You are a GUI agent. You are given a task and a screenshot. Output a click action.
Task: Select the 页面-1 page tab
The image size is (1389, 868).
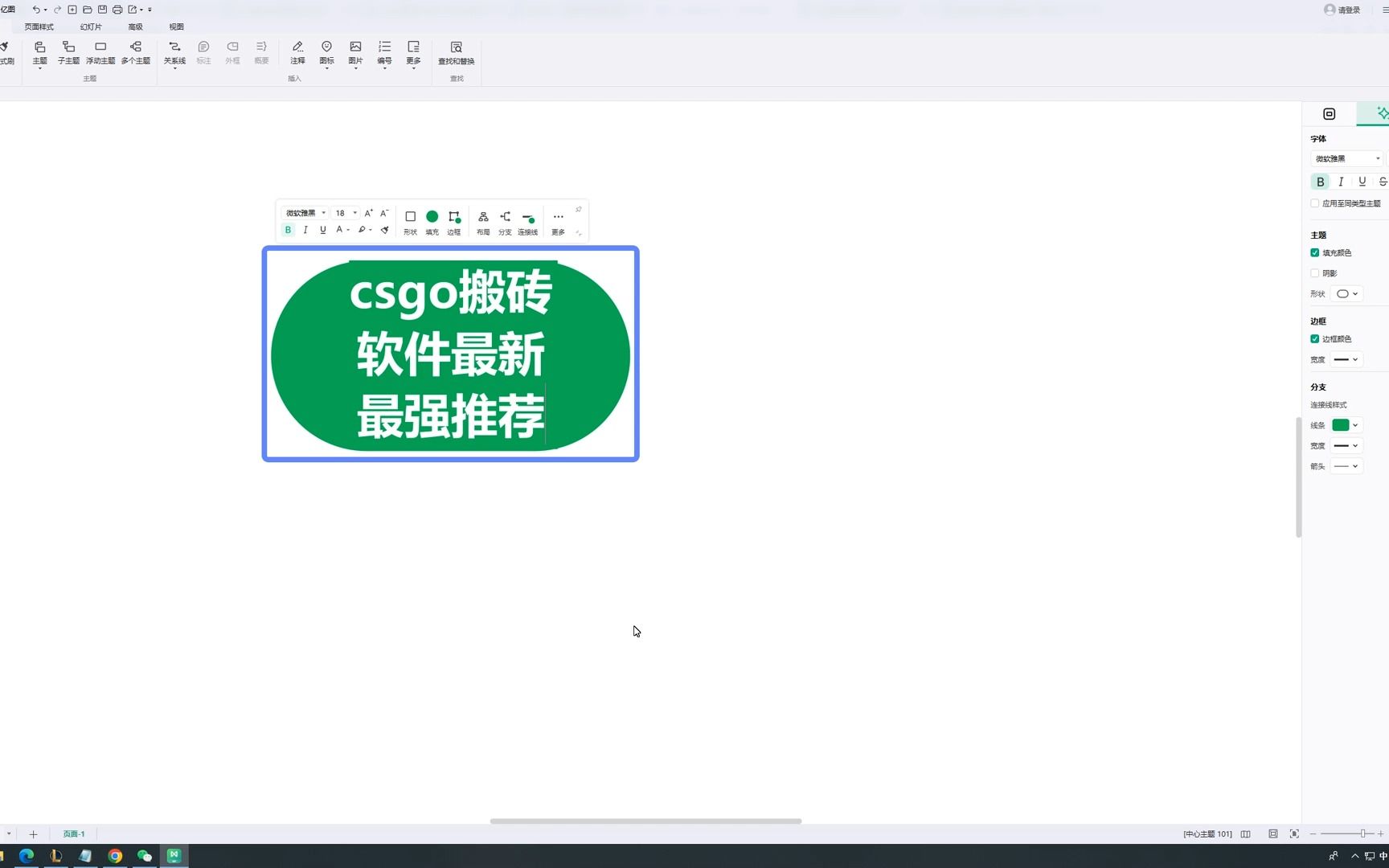74,834
